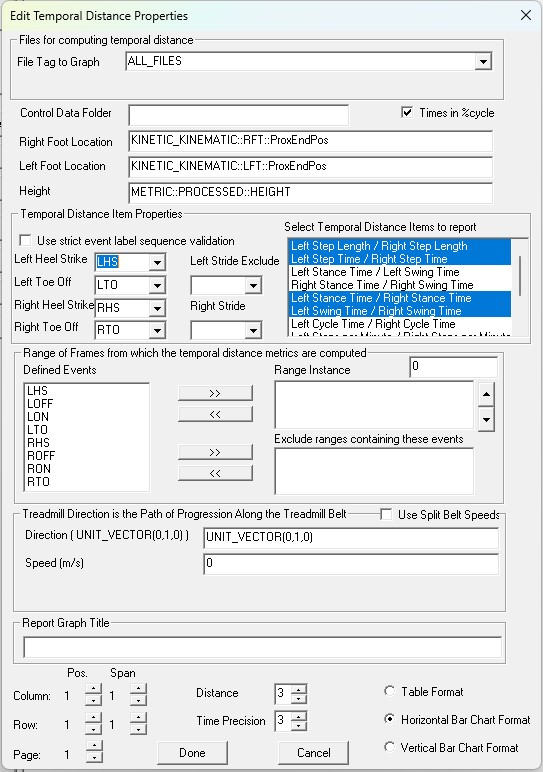The height and width of the screenshot is (772, 543).
Task: Move range event up with the up arrow
Action: click(486, 394)
